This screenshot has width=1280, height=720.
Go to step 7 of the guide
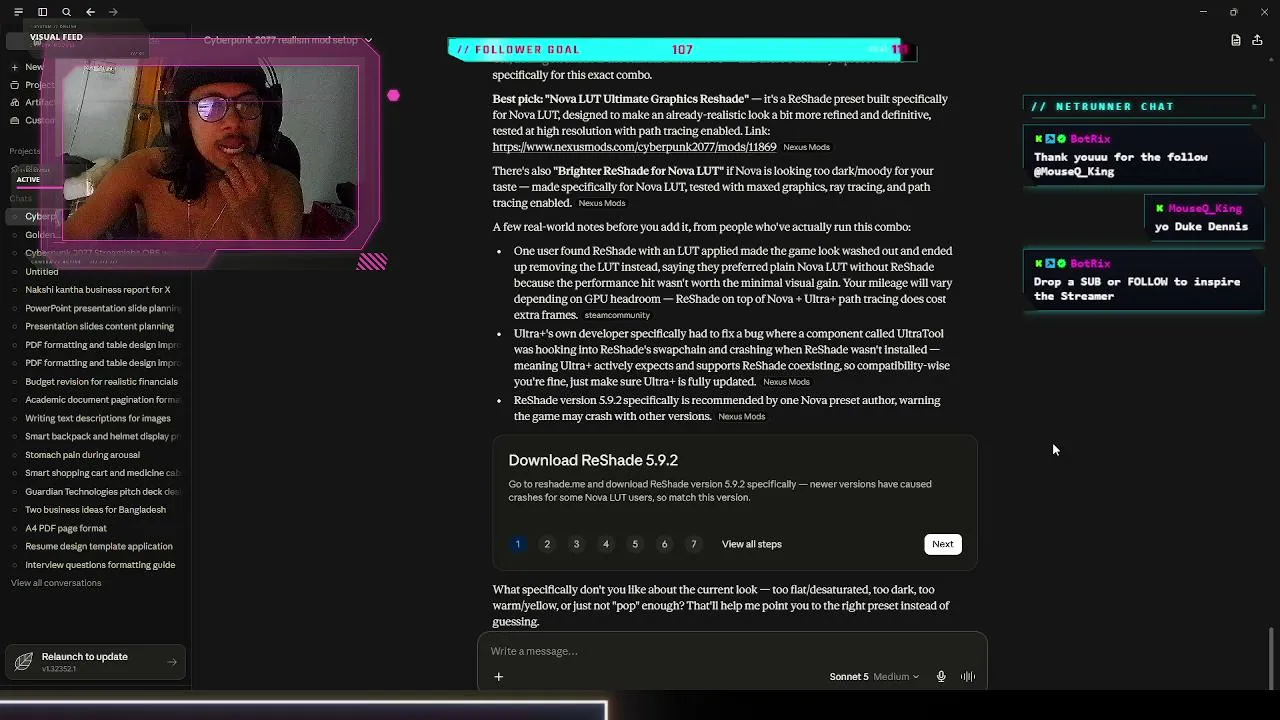pyautogui.click(x=693, y=544)
